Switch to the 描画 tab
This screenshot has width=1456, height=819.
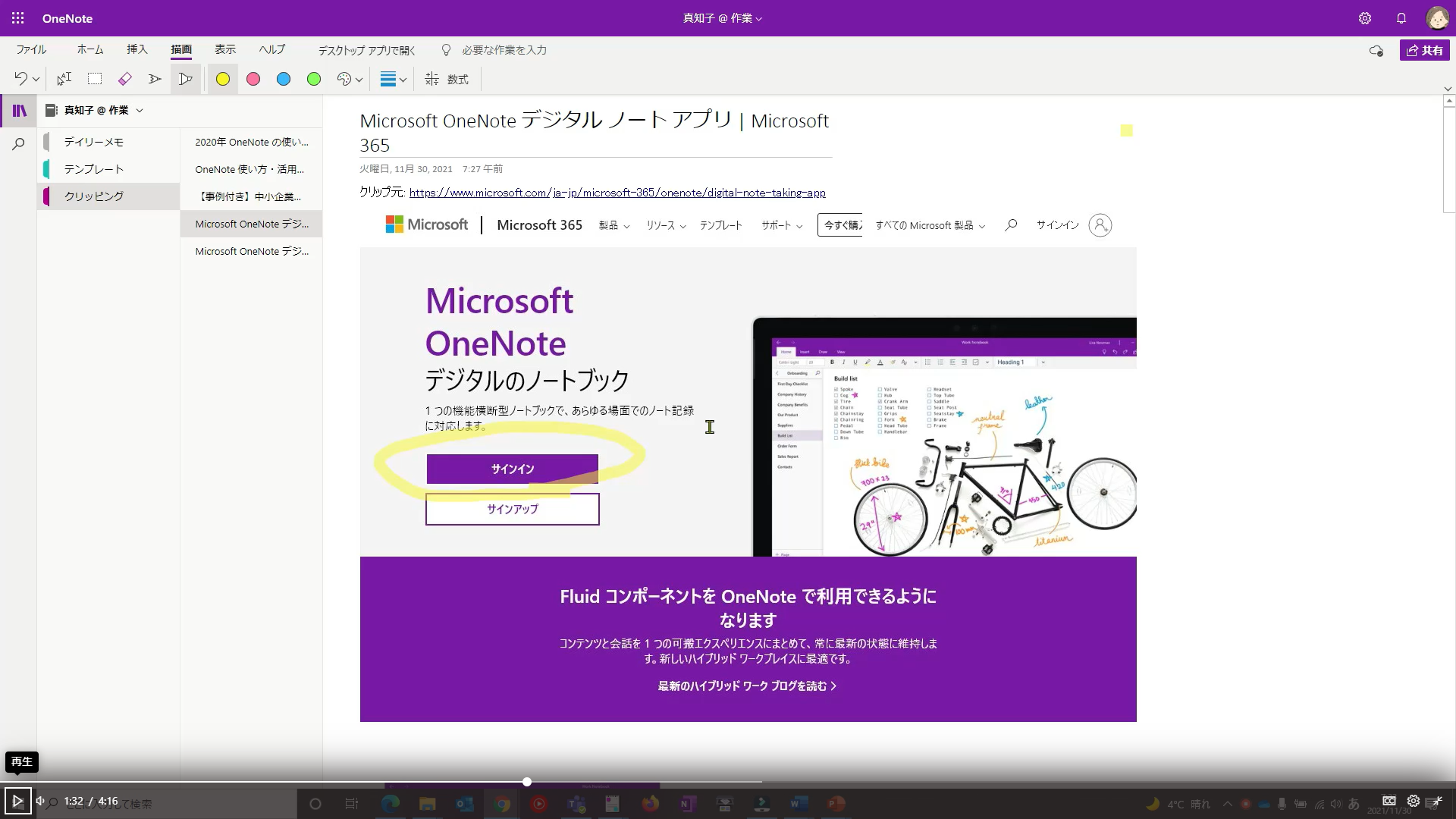point(181,49)
